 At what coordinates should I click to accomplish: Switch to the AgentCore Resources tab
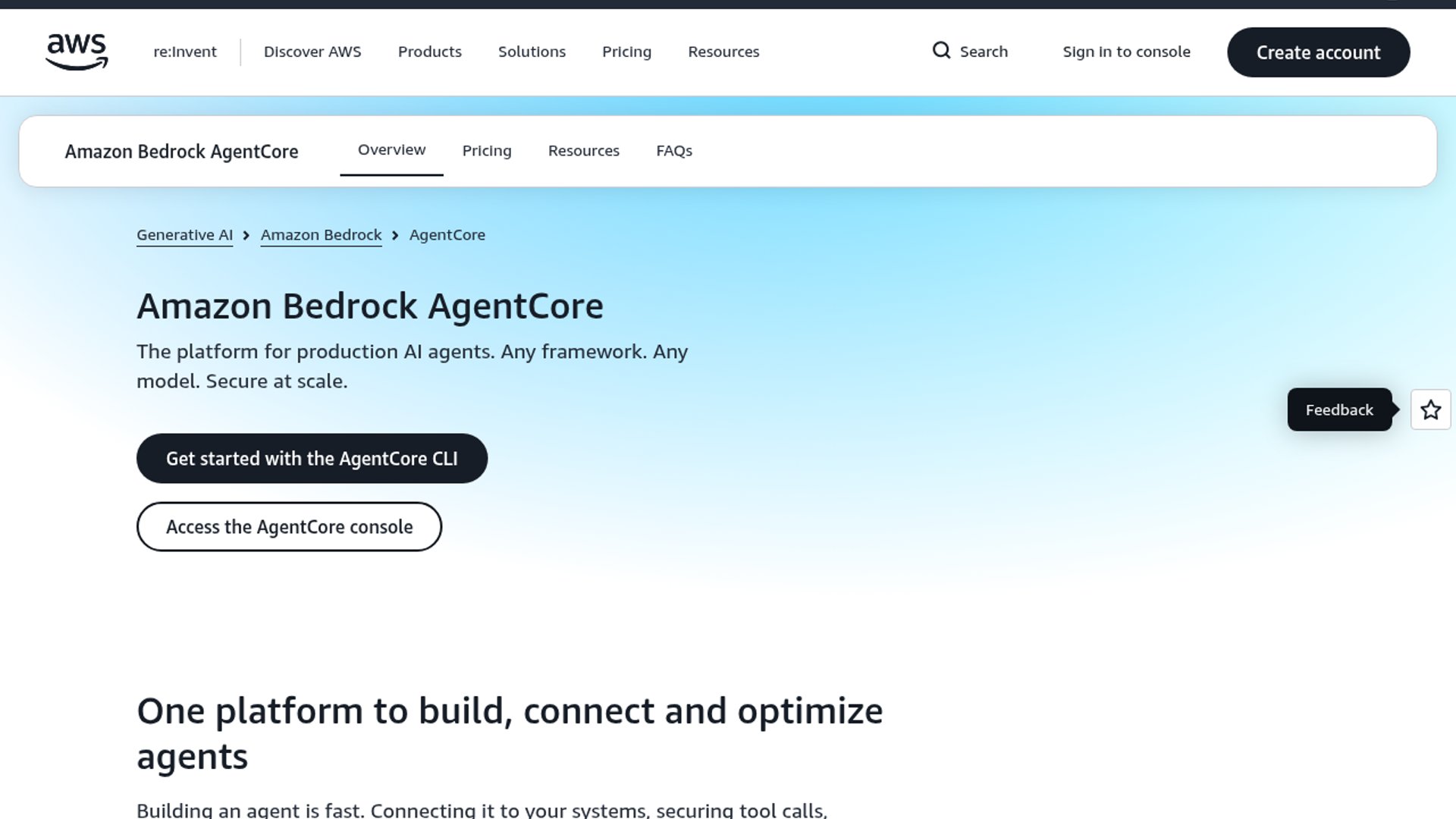tap(584, 151)
